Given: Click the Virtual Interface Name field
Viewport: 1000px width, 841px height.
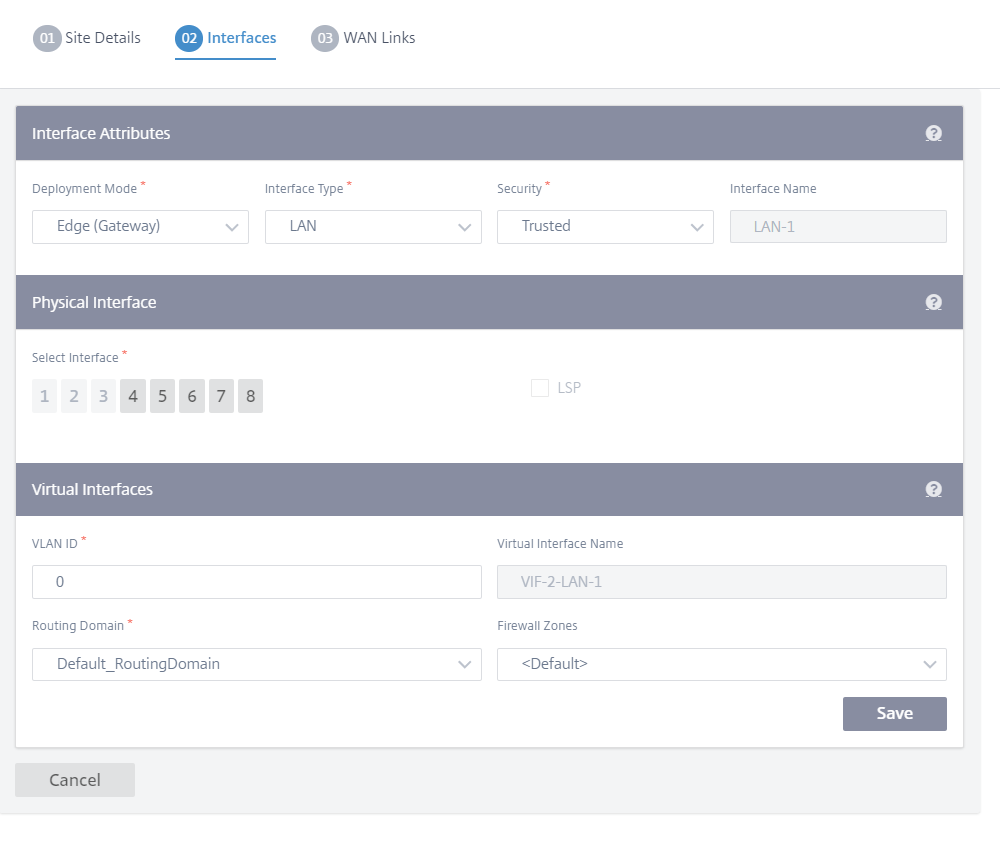Looking at the screenshot, I should point(722,582).
